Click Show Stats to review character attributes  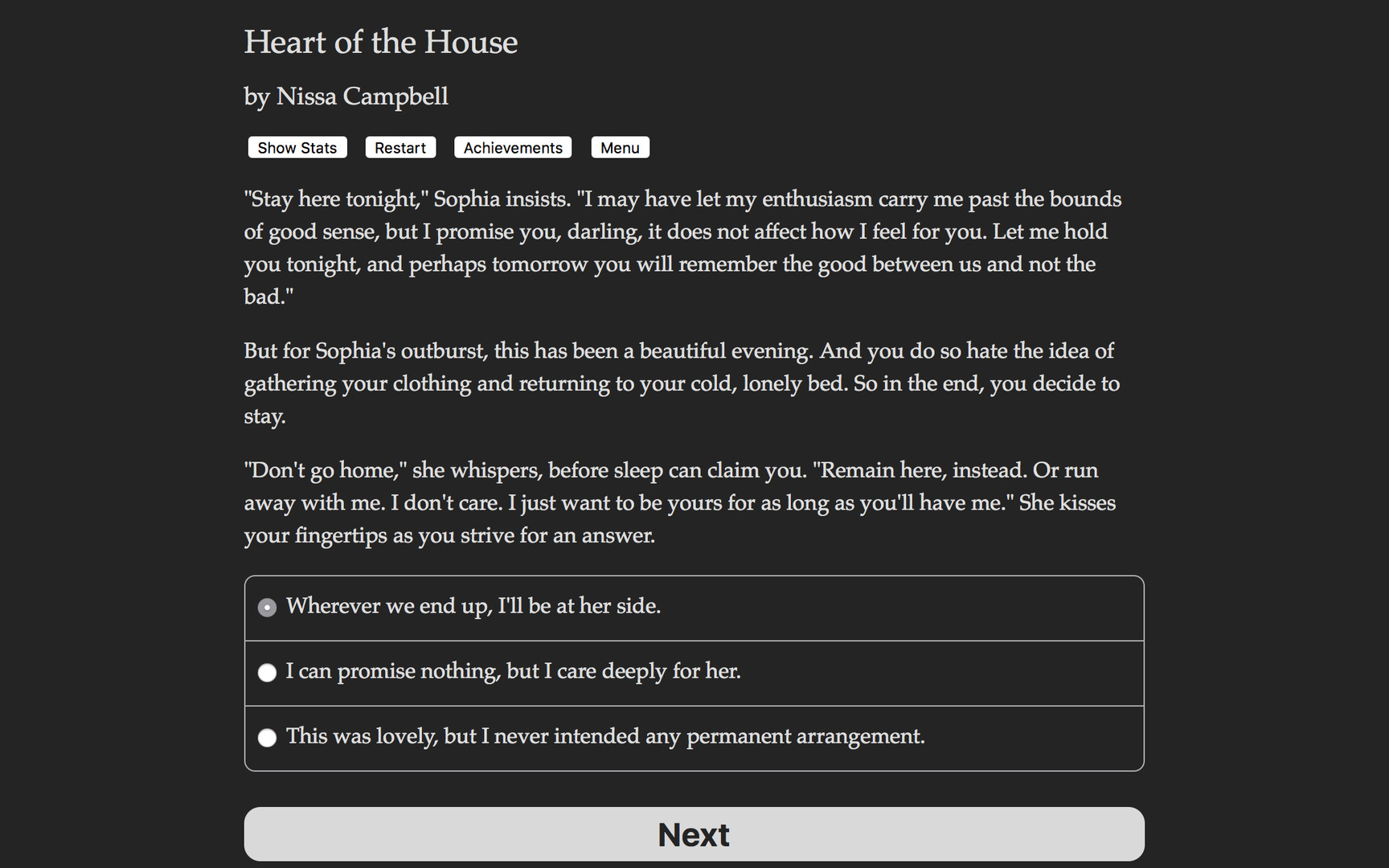pyautogui.click(x=297, y=147)
